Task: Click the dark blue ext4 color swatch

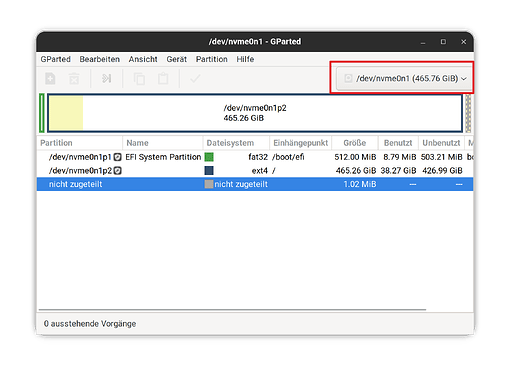Action: tap(209, 171)
